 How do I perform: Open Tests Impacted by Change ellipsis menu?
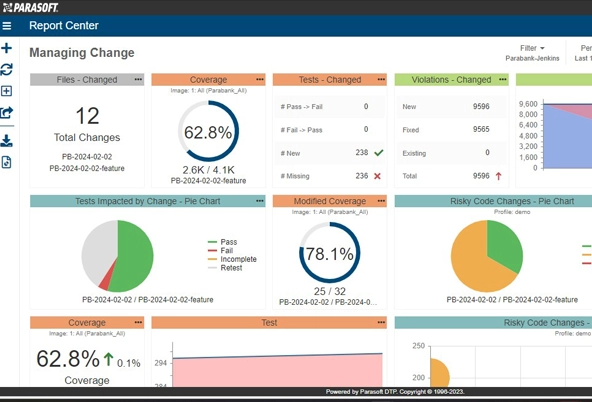tap(260, 201)
